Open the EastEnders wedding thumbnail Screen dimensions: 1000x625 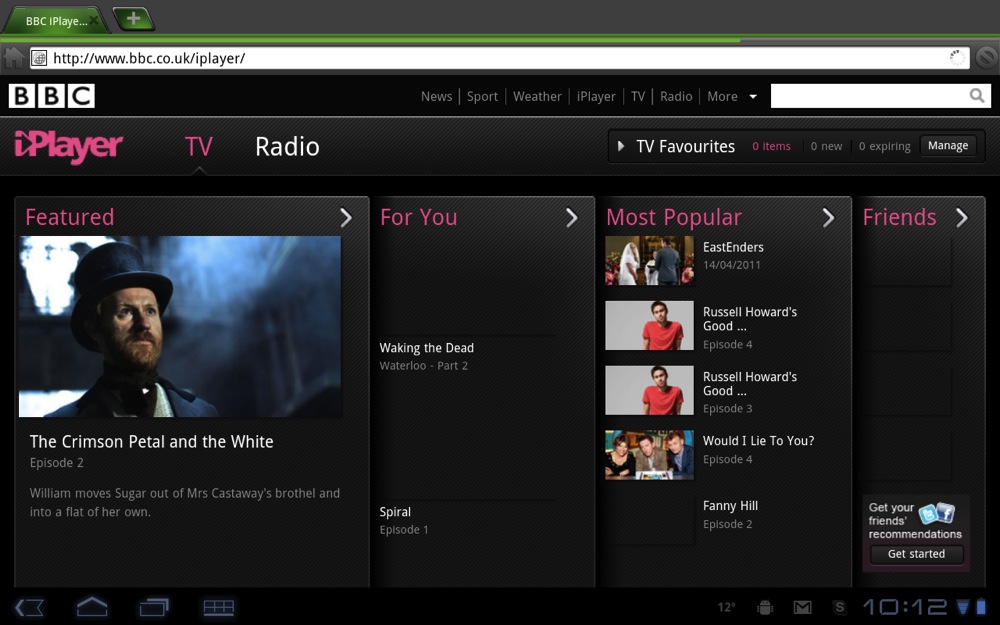(x=649, y=260)
